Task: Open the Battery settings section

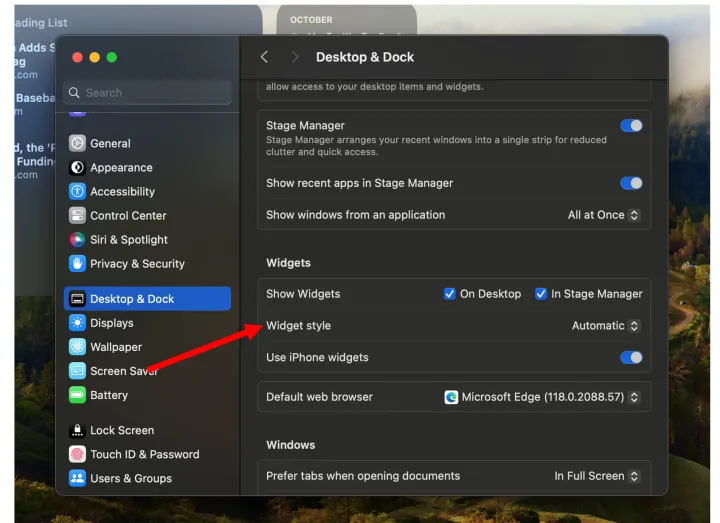Action: point(108,395)
